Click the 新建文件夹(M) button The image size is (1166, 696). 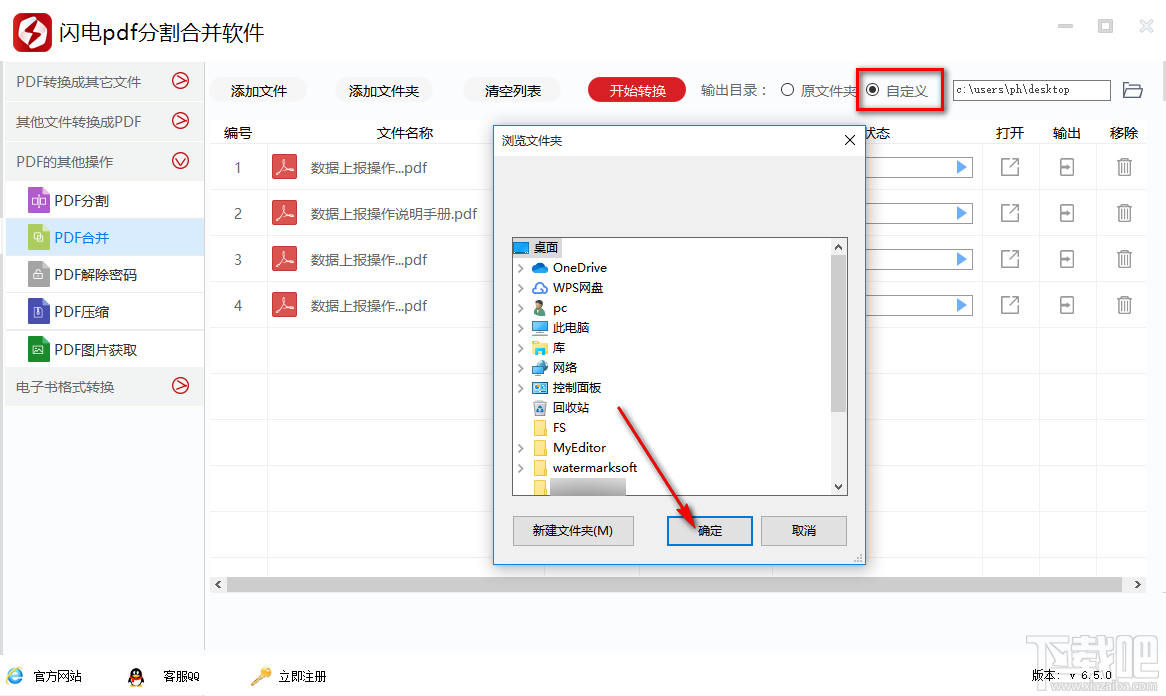573,531
